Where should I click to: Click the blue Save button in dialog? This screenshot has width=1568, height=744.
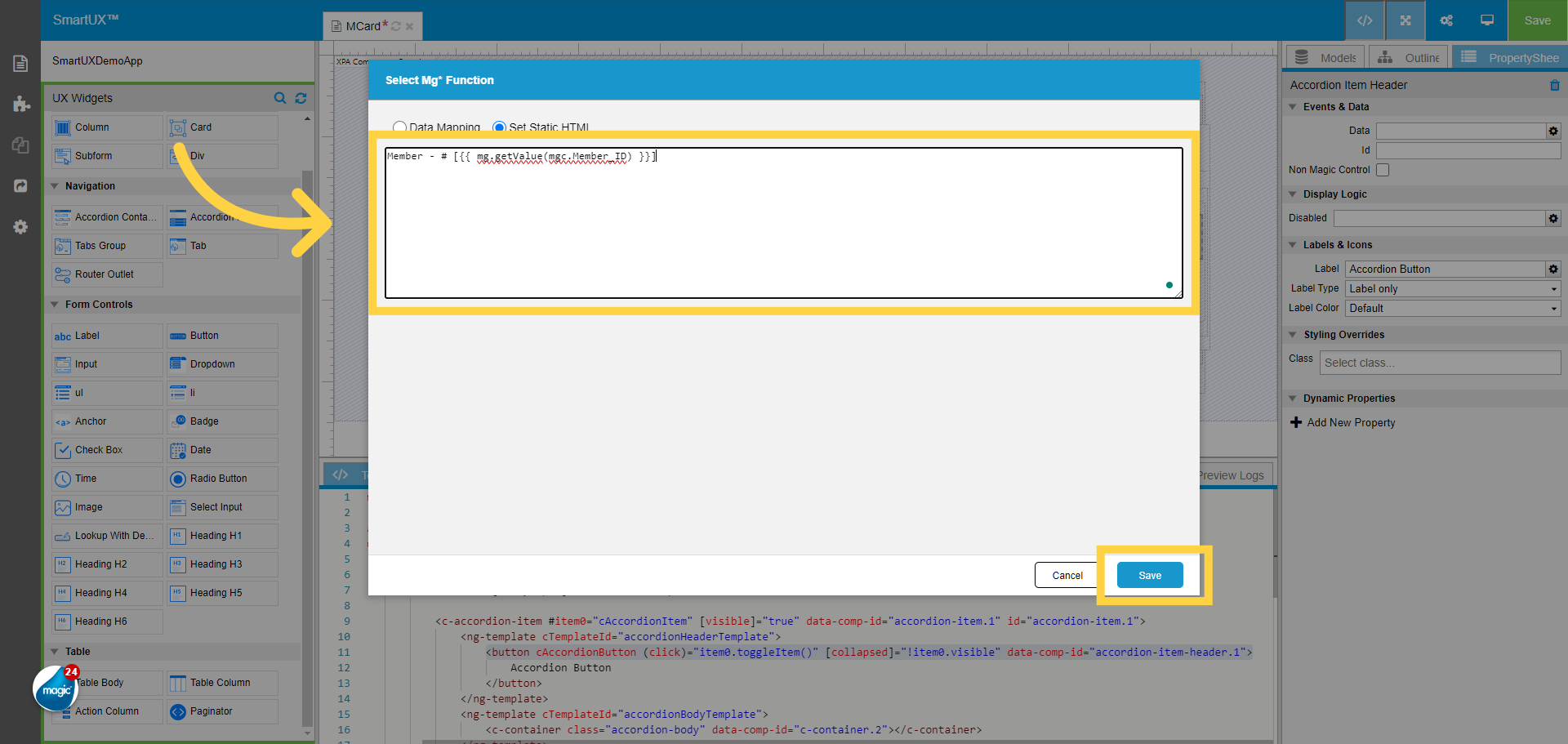[1149, 575]
